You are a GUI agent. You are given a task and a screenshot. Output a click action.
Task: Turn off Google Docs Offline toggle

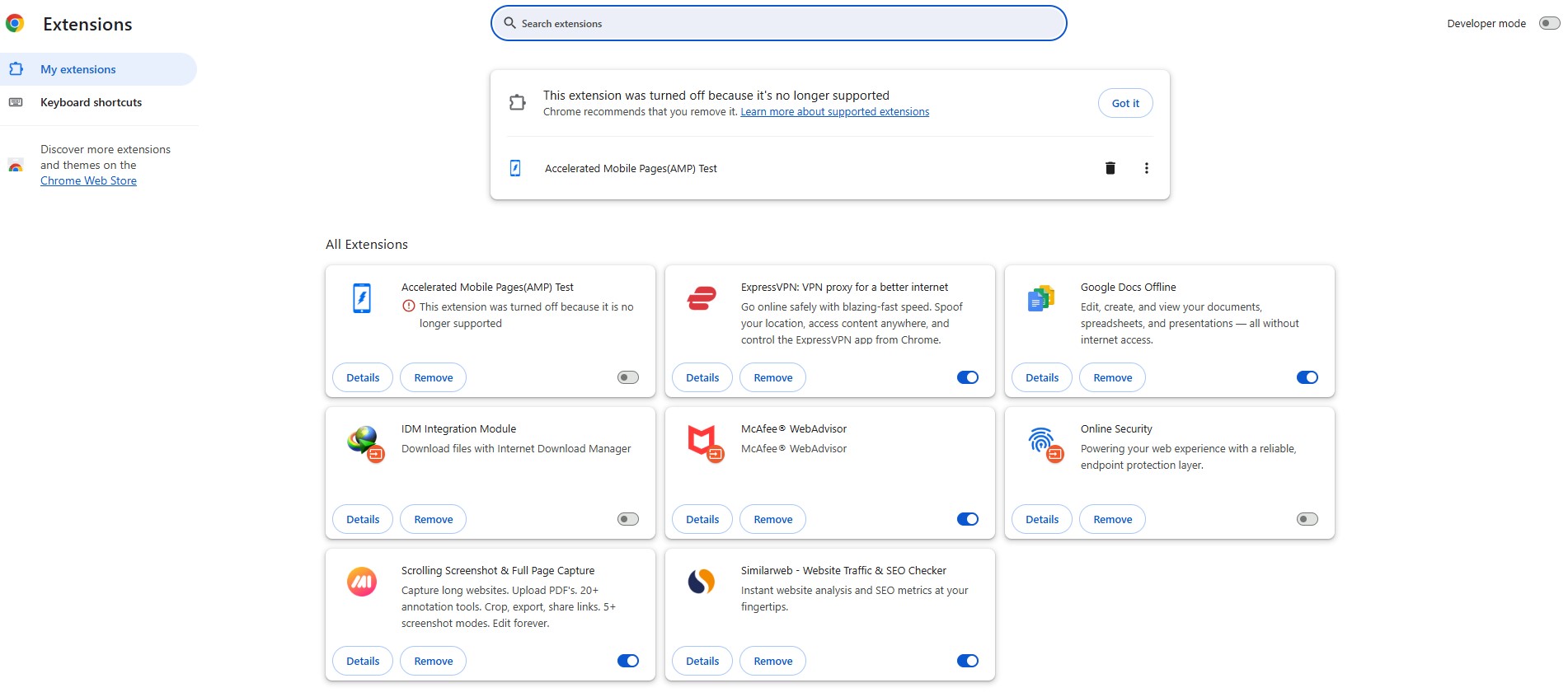(1307, 377)
